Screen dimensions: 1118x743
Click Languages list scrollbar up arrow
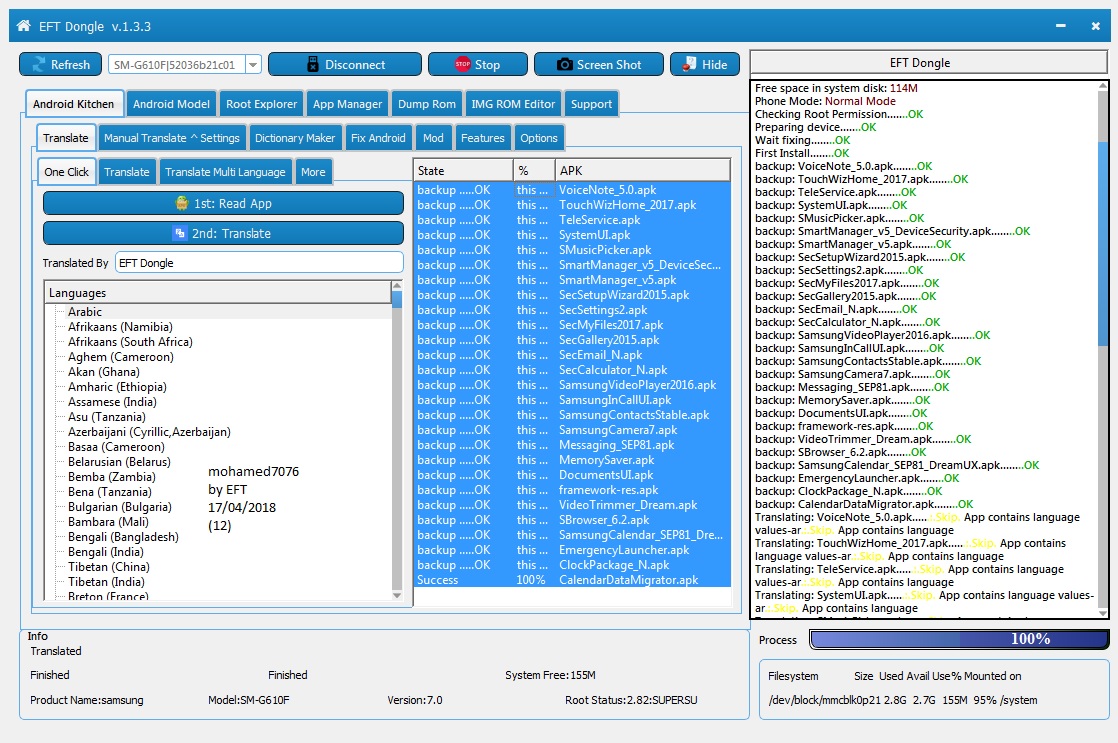(397, 287)
